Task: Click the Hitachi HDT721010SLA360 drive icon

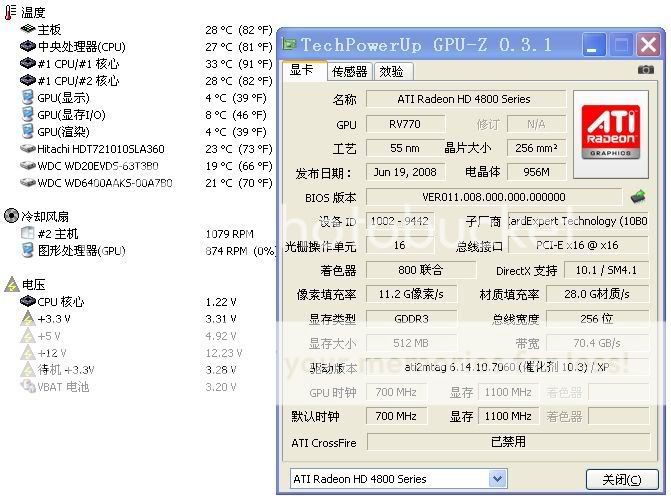Action: pyautogui.click(x=28, y=149)
